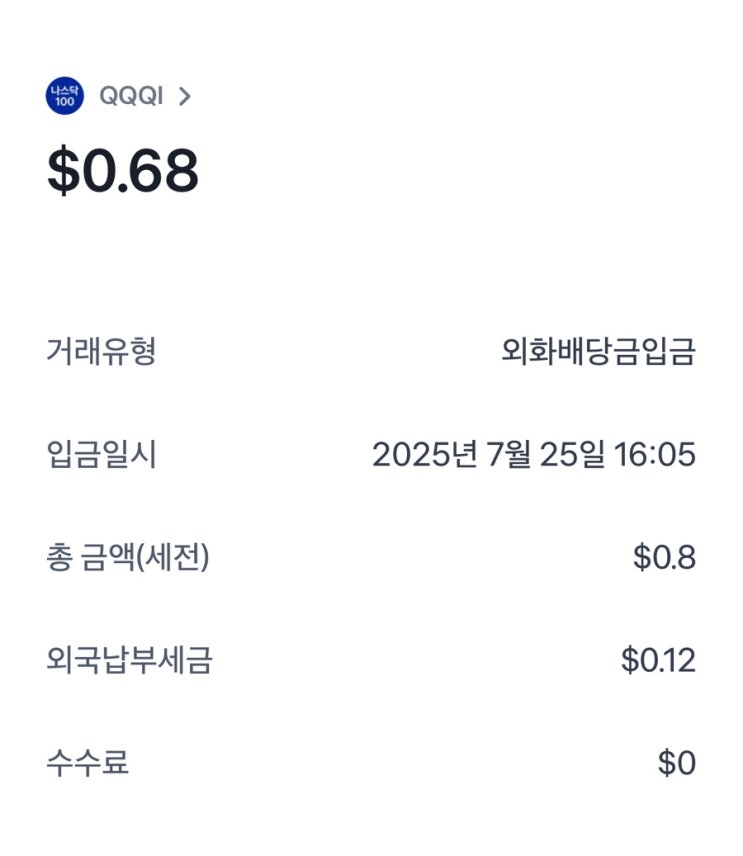743x856 pixels.
Task: Tap the QQQI ticker name
Action: (x=131, y=97)
